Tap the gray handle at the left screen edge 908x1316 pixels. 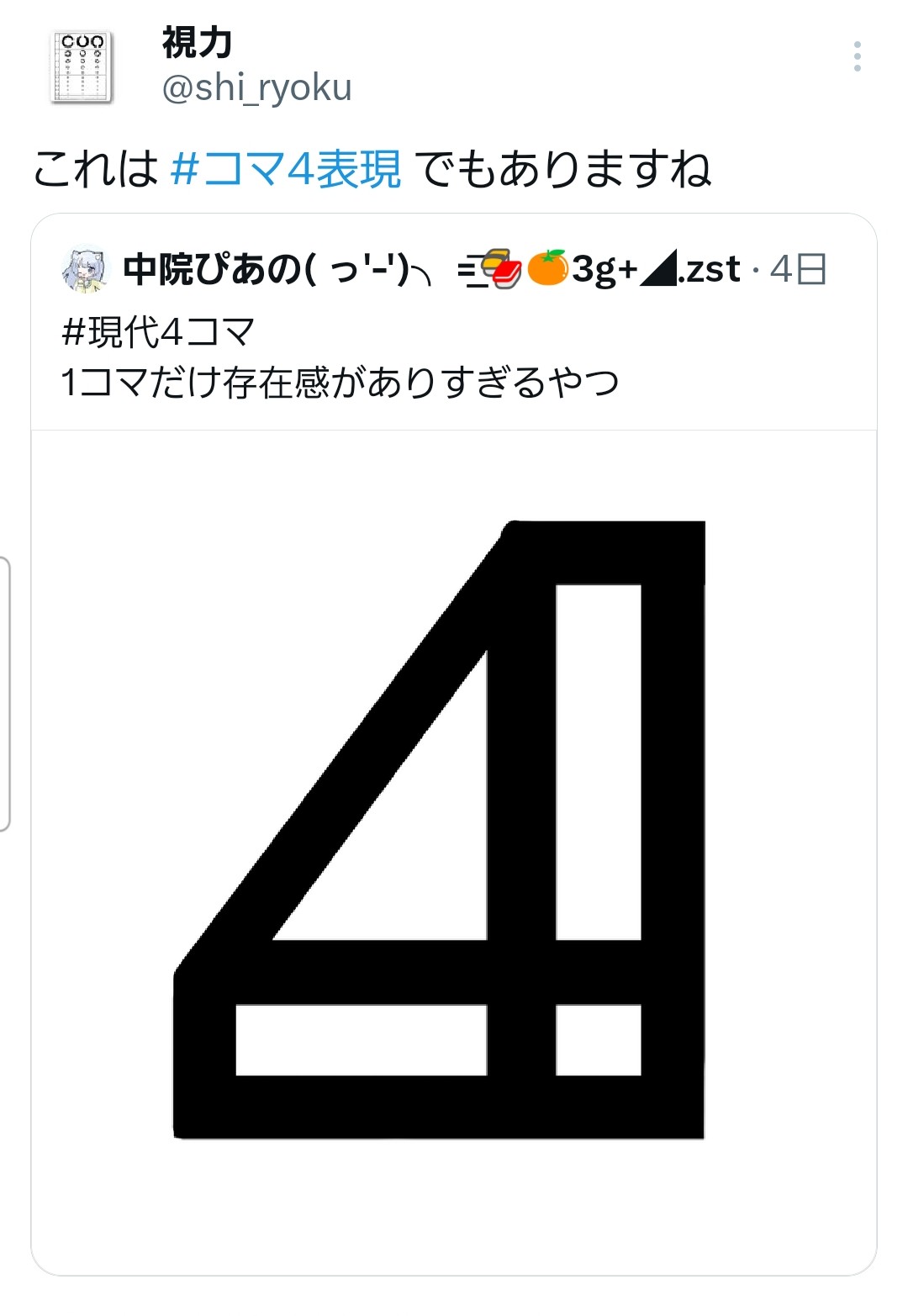point(5,694)
